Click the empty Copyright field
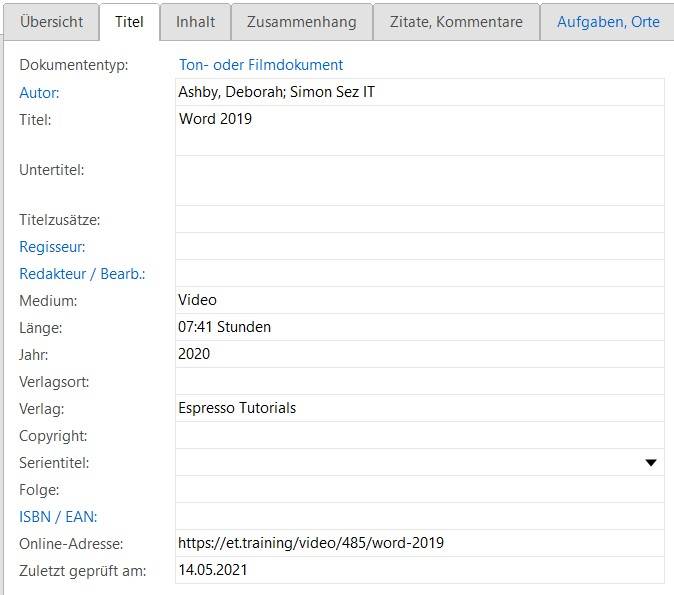Viewport: 674px width, 595px height. (x=420, y=435)
